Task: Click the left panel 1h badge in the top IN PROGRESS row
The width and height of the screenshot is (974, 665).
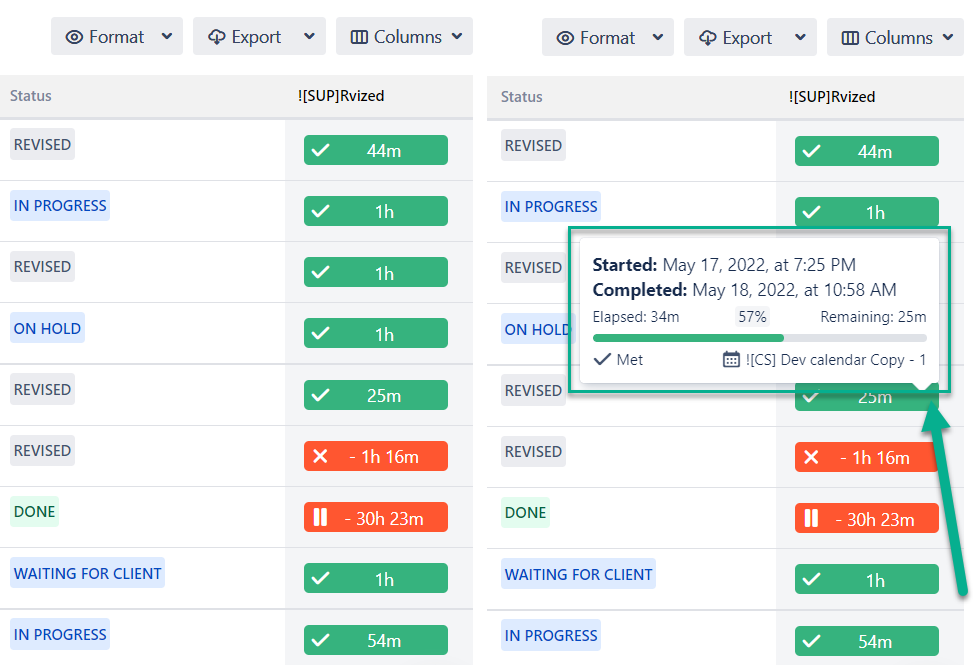Action: coord(376,211)
